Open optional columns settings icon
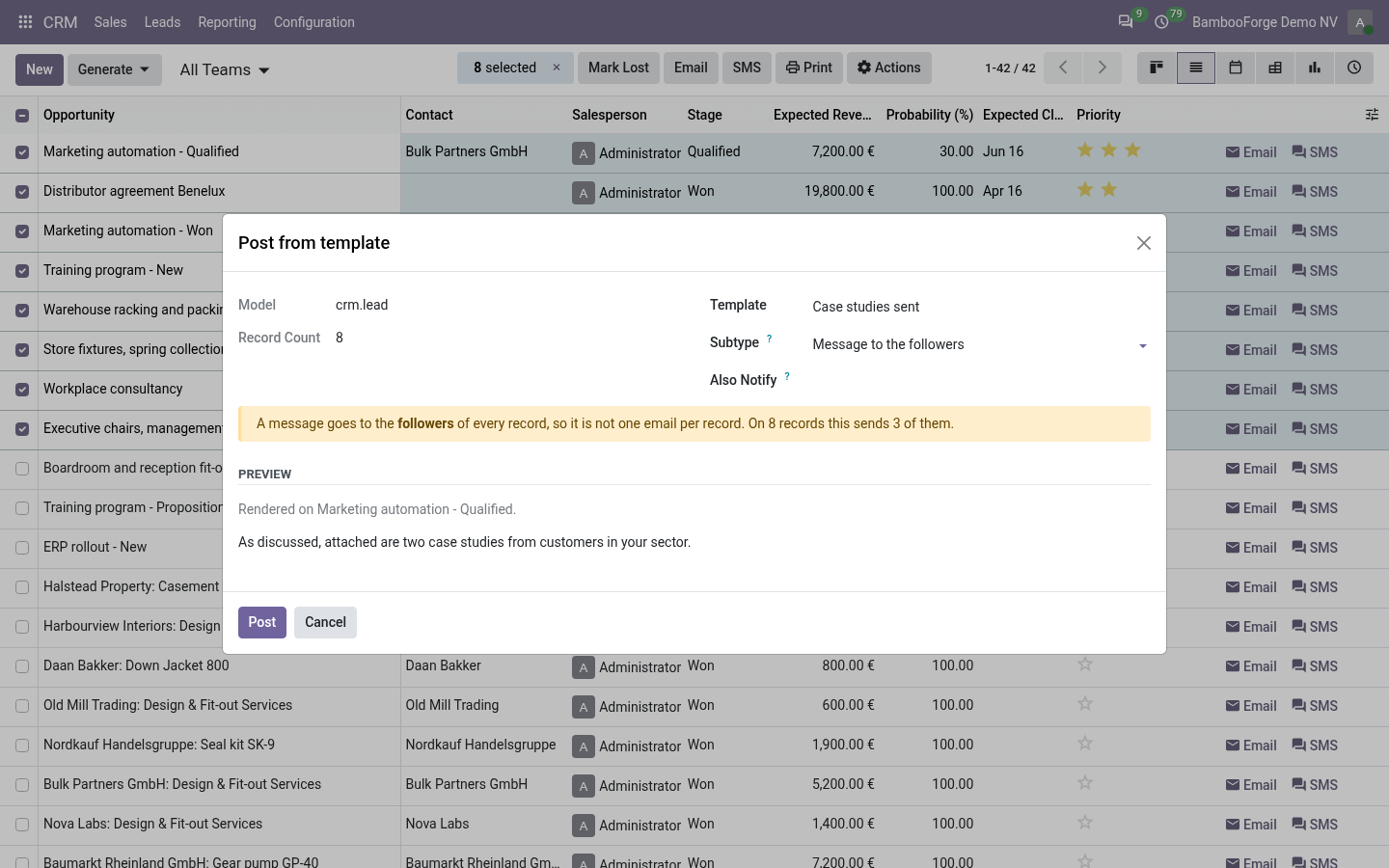Viewport: 1389px width, 868px height. tap(1372, 115)
